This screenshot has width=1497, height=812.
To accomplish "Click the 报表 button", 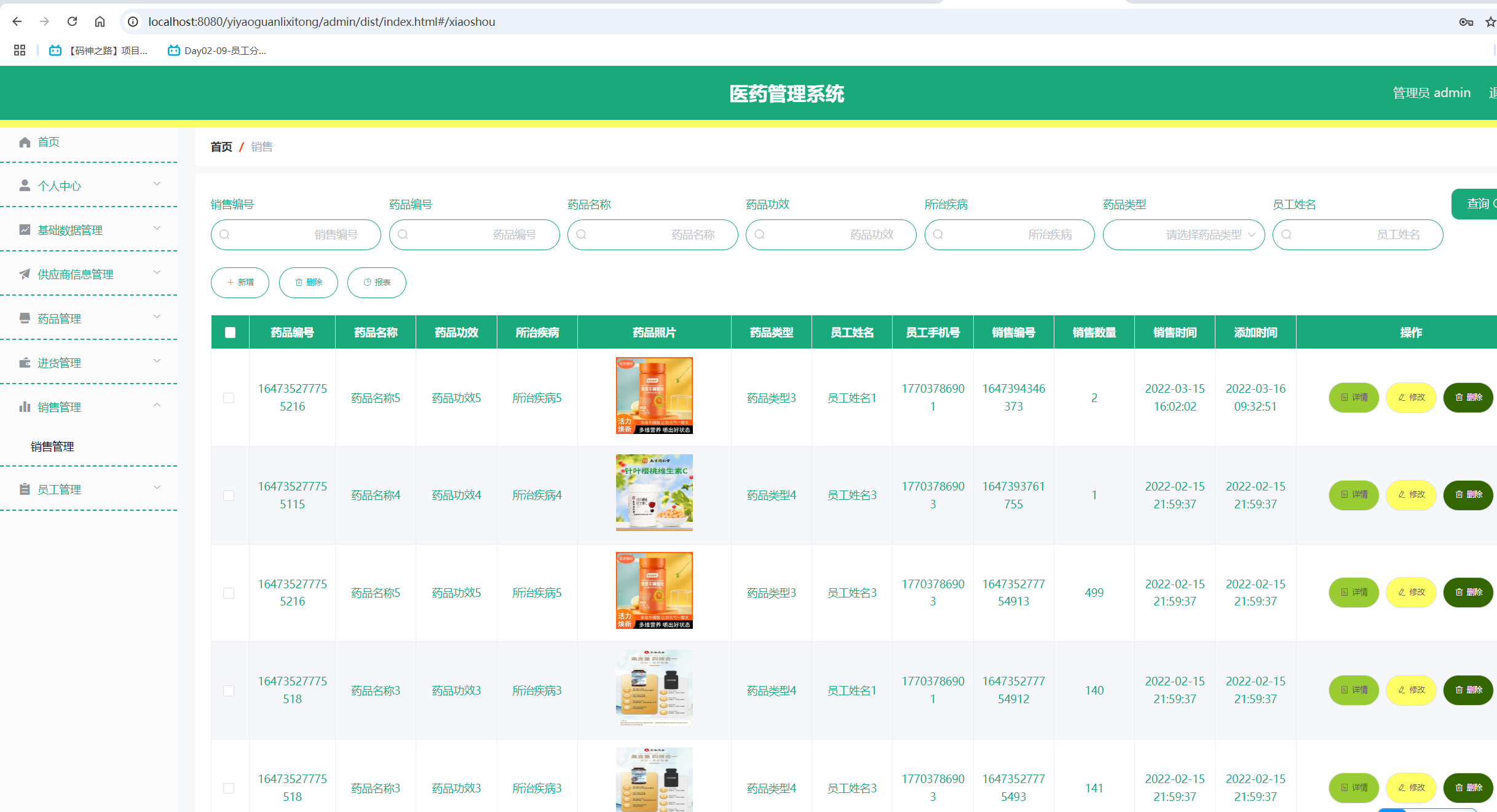I will 376,283.
